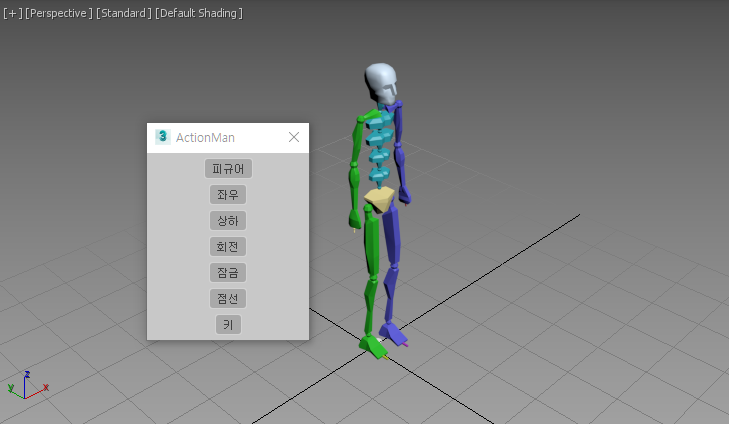The width and height of the screenshot is (729, 424).
Task: Select the blue biped foot
Action: point(393,335)
